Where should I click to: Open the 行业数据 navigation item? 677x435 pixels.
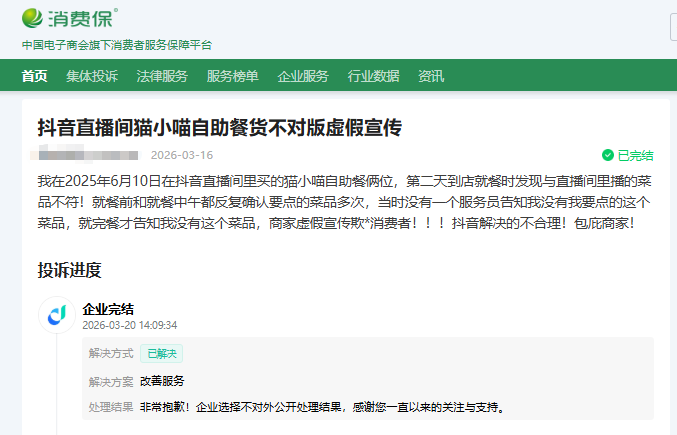click(x=373, y=76)
